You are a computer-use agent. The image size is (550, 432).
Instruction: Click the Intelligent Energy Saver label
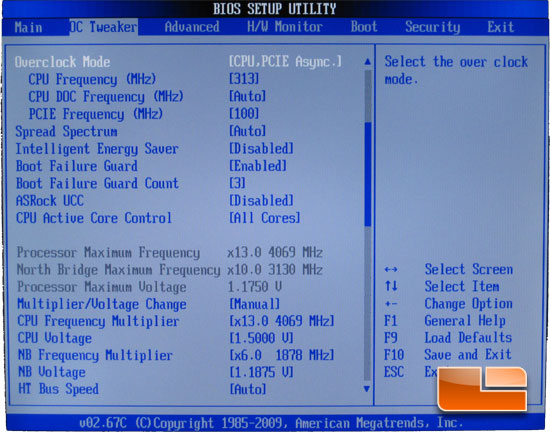click(97, 149)
